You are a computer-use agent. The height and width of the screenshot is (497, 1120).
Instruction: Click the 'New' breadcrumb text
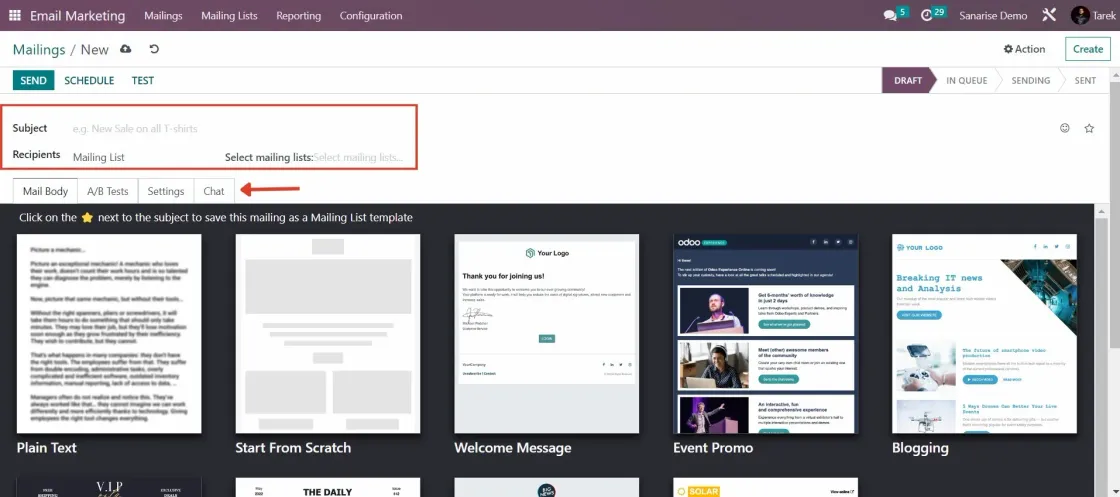point(94,49)
